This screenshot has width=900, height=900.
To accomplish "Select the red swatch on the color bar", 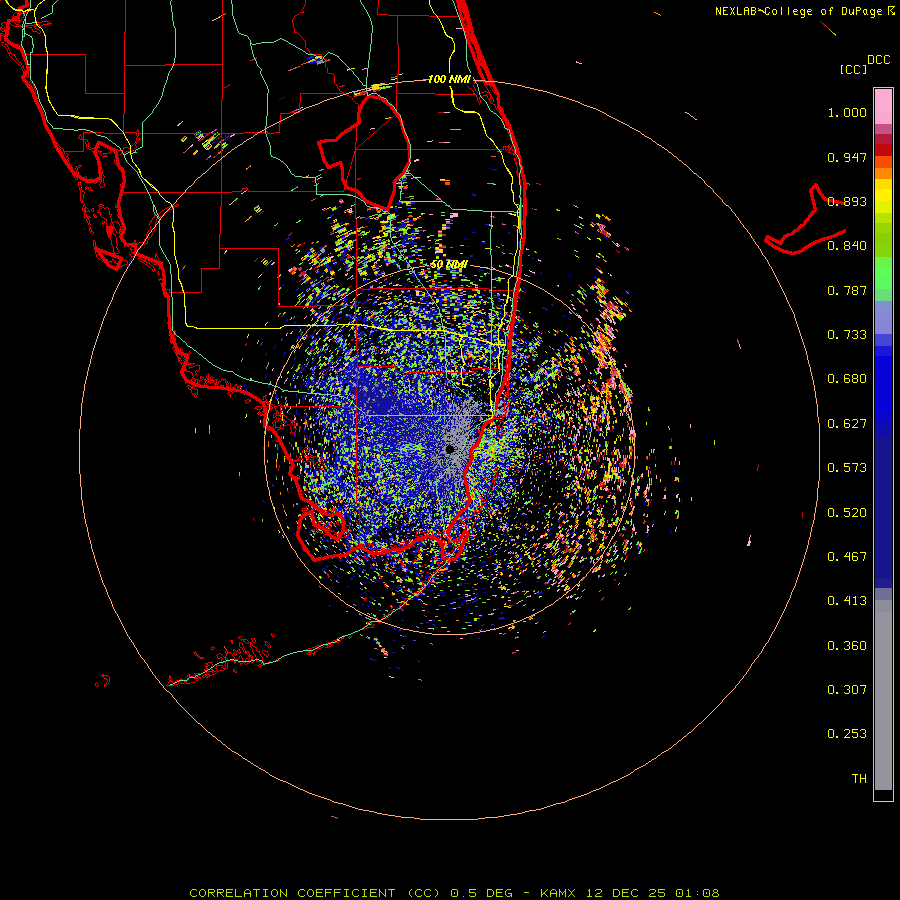I will 883,150.
